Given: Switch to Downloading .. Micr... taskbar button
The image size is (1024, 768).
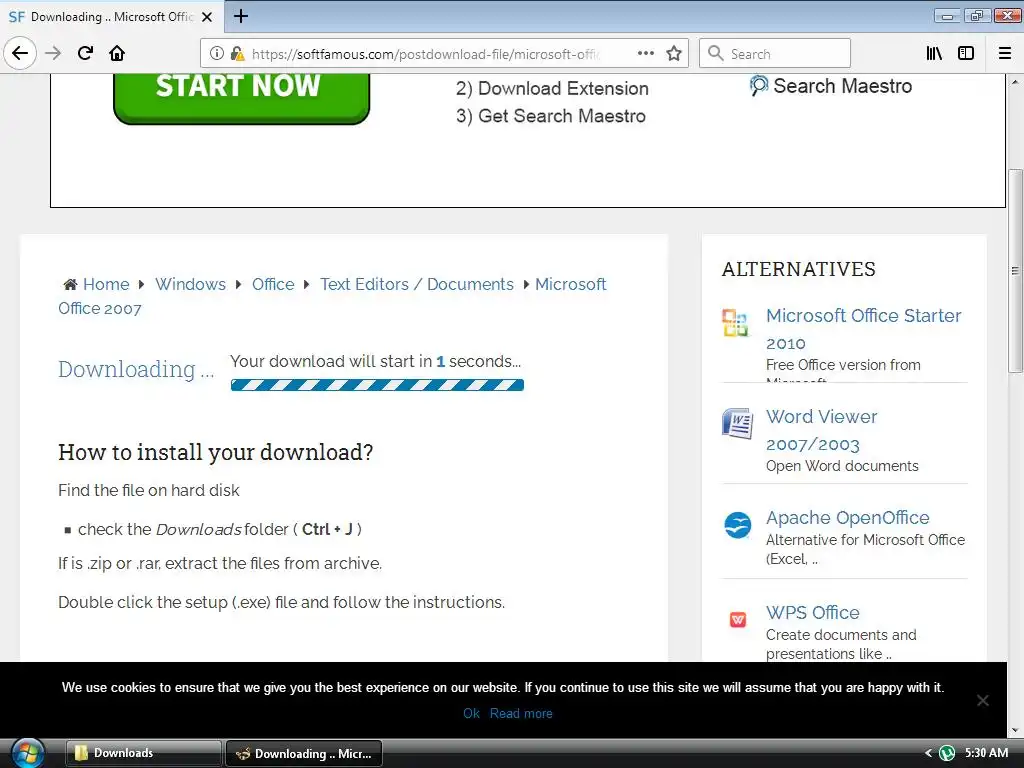Looking at the screenshot, I should 304,753.
